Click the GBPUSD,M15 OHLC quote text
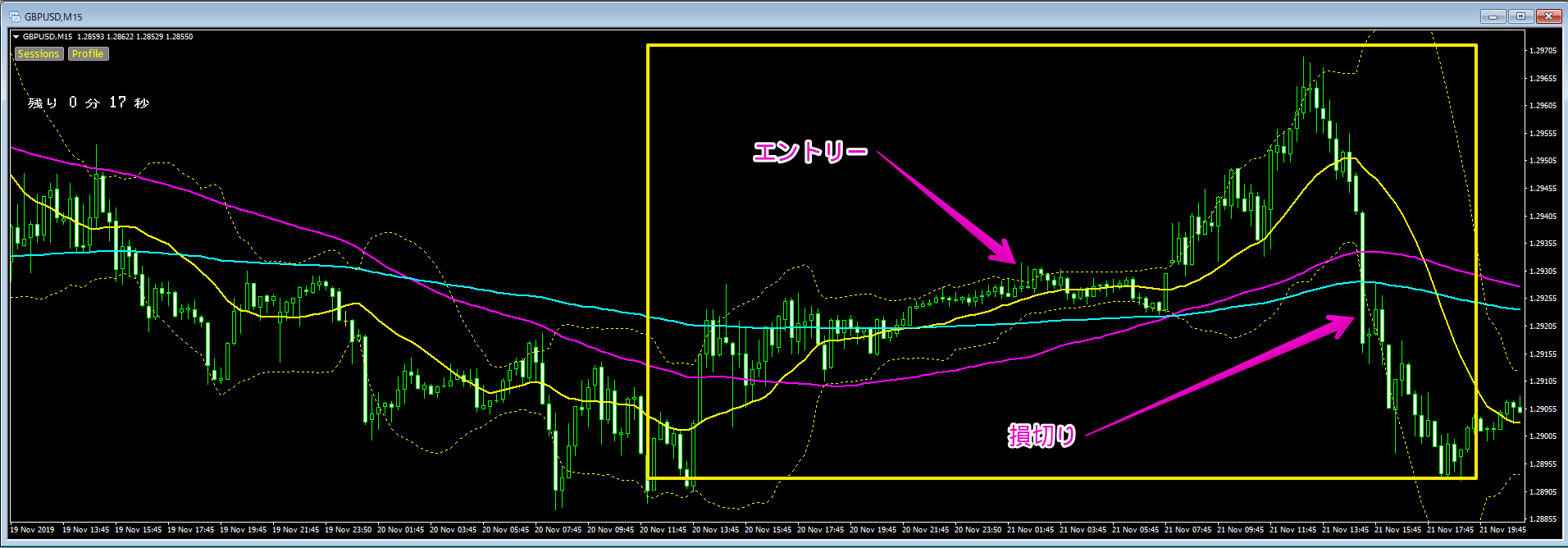Screen dimensions: 1568x548 (x=107, y=37)
